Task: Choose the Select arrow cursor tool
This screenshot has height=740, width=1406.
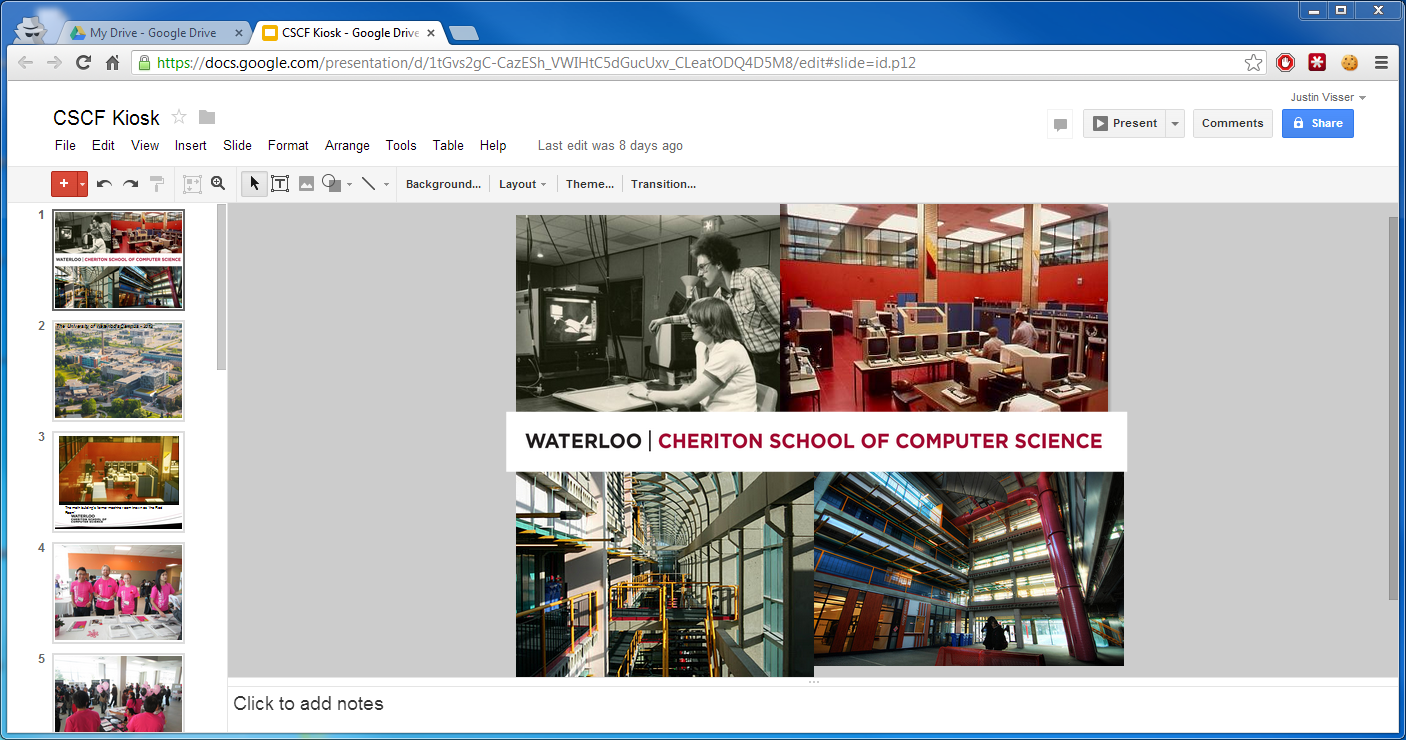Action: point(254,184)
